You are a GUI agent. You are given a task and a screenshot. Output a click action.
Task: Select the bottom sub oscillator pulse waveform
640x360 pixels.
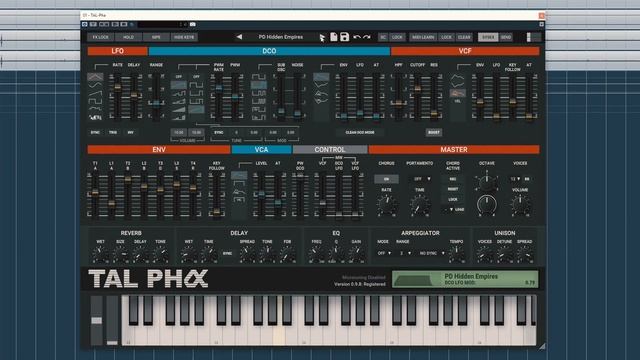(259, 118)
